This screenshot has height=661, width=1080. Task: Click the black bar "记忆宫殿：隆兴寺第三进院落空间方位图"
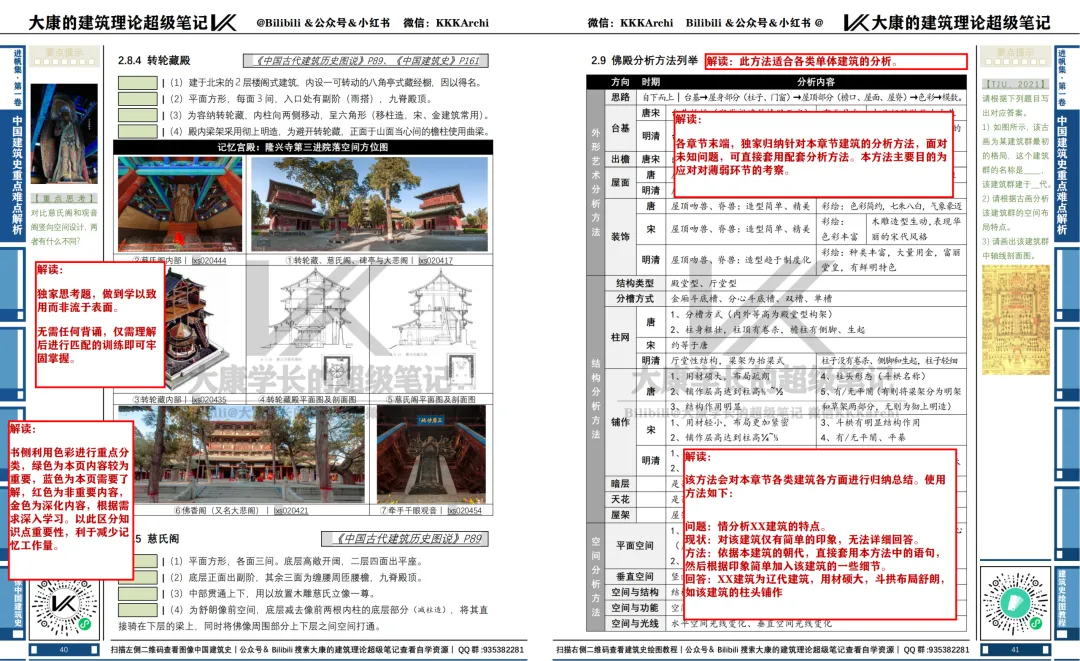[303, 147]
